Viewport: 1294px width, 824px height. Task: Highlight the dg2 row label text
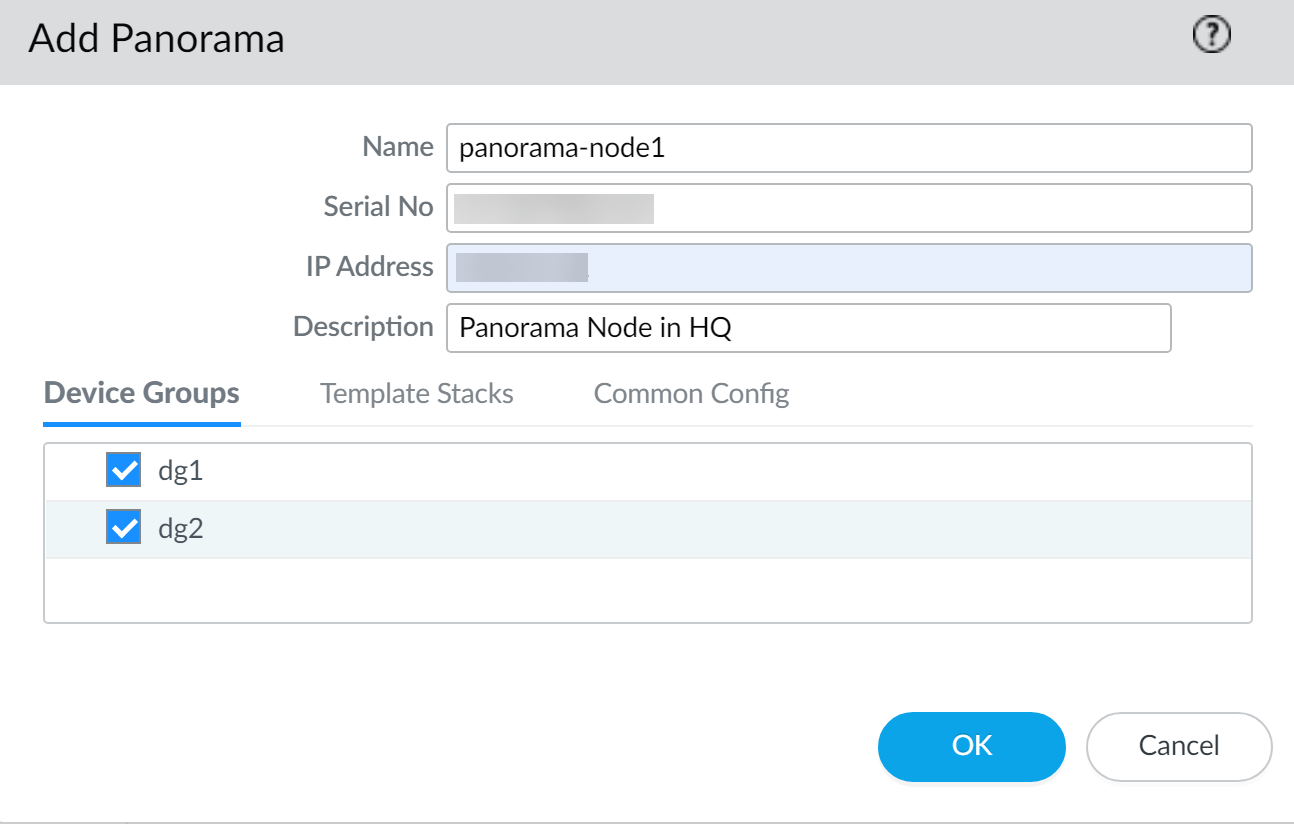click(181, 529)
